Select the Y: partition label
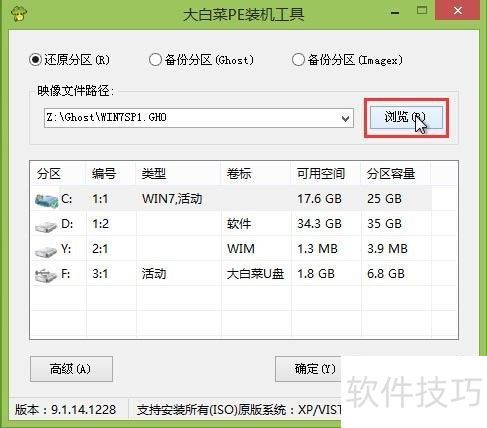 (x=66, y=249)
